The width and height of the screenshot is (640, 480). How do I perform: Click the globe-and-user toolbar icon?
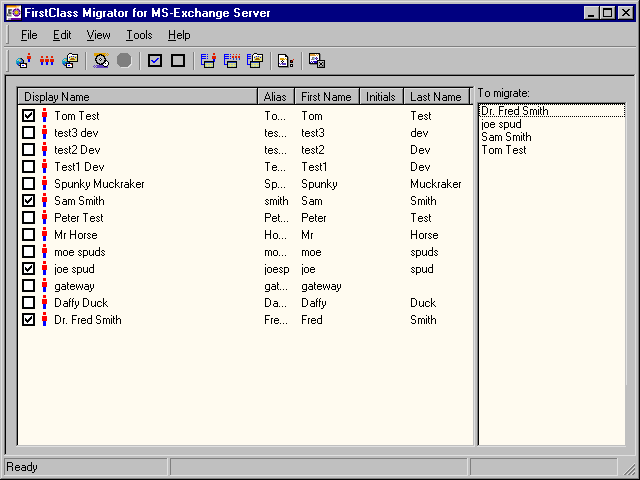click(x=23, y=61)
